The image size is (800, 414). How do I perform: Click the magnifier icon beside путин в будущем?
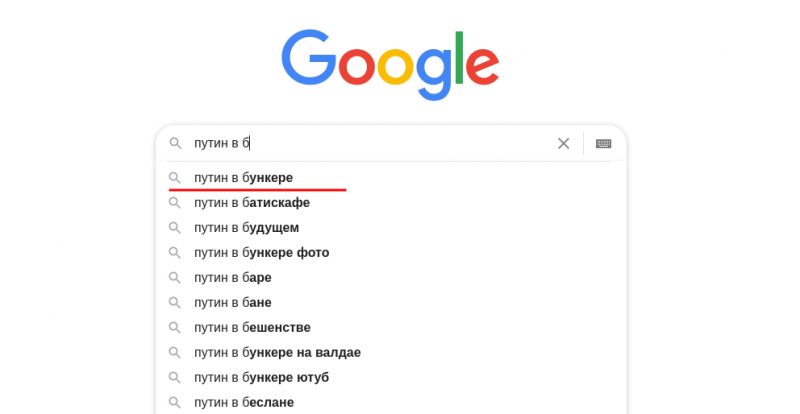175,228
